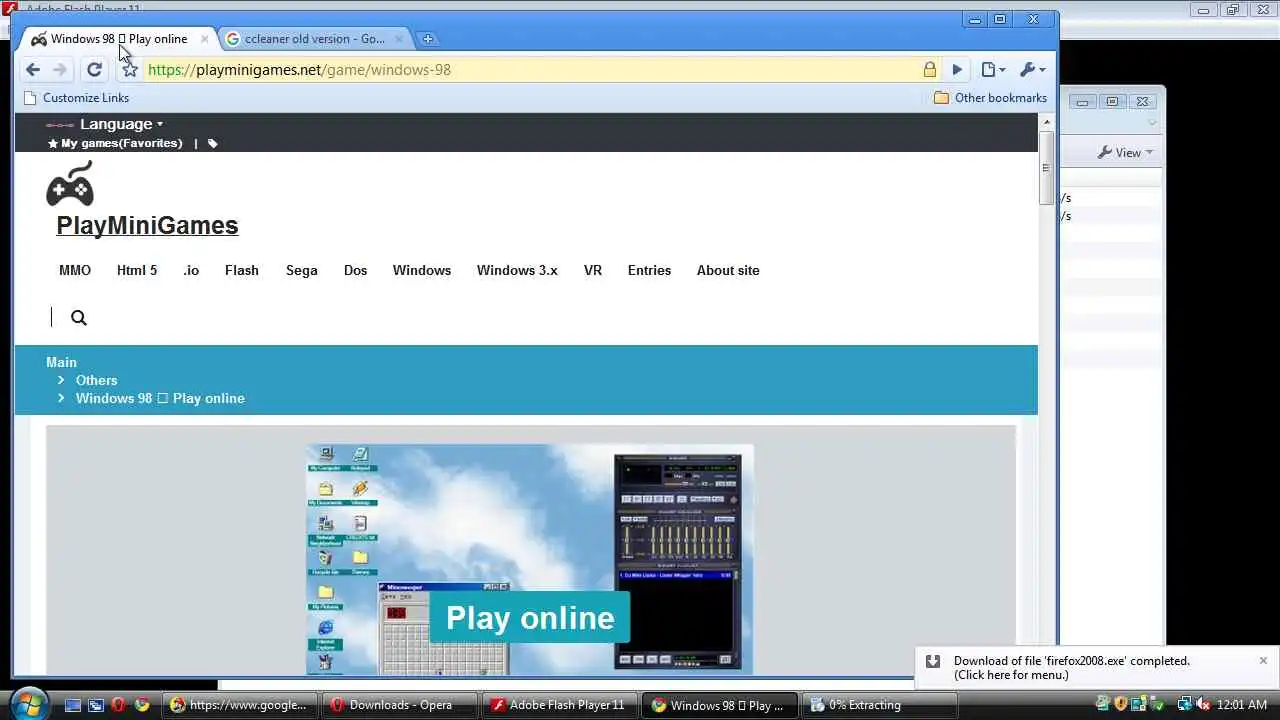Click the muted volume tray icon
The height and width of the screenshot is (720, 1280).
click(1203, 705)
